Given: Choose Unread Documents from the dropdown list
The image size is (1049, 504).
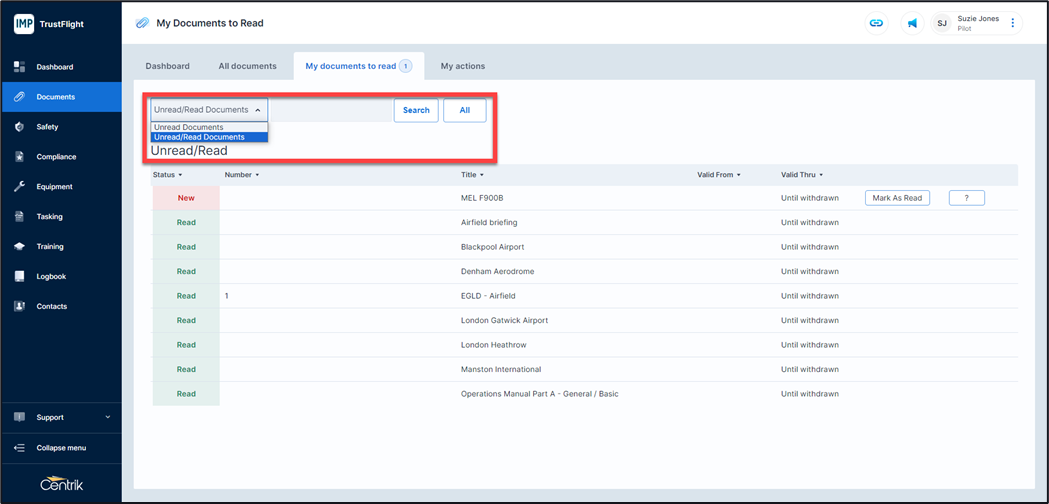Looking at the screenshot, I should [x=189, y=127].
